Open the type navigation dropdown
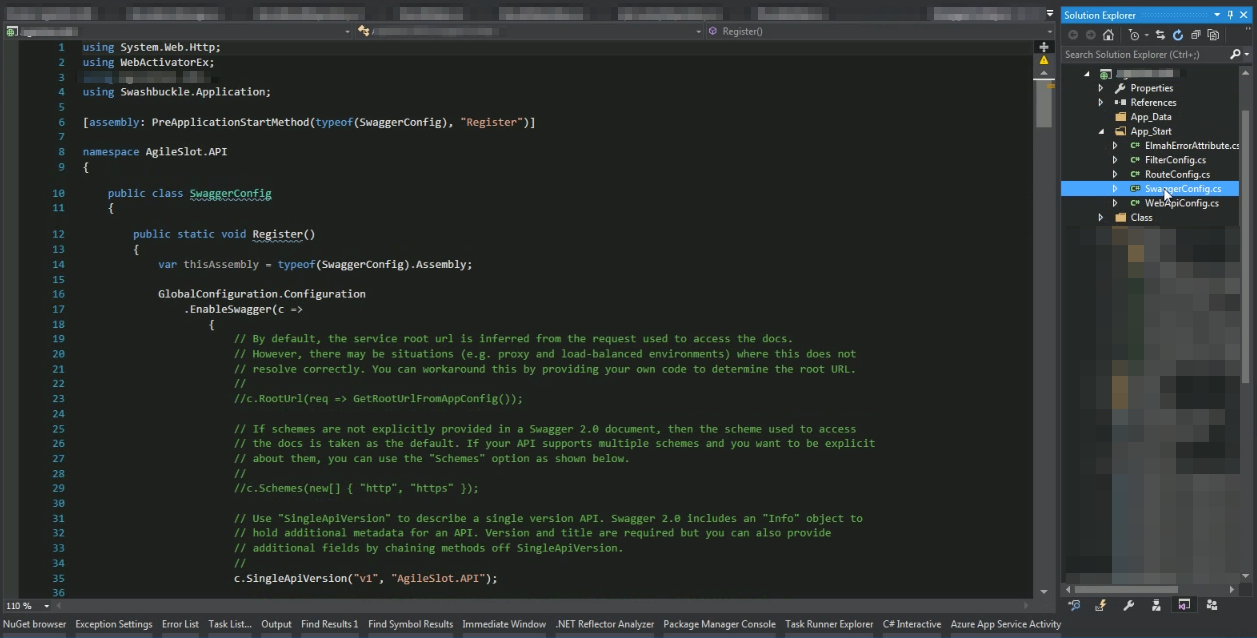The height and width of the screenshot is (638, 1257). (699, 31)
